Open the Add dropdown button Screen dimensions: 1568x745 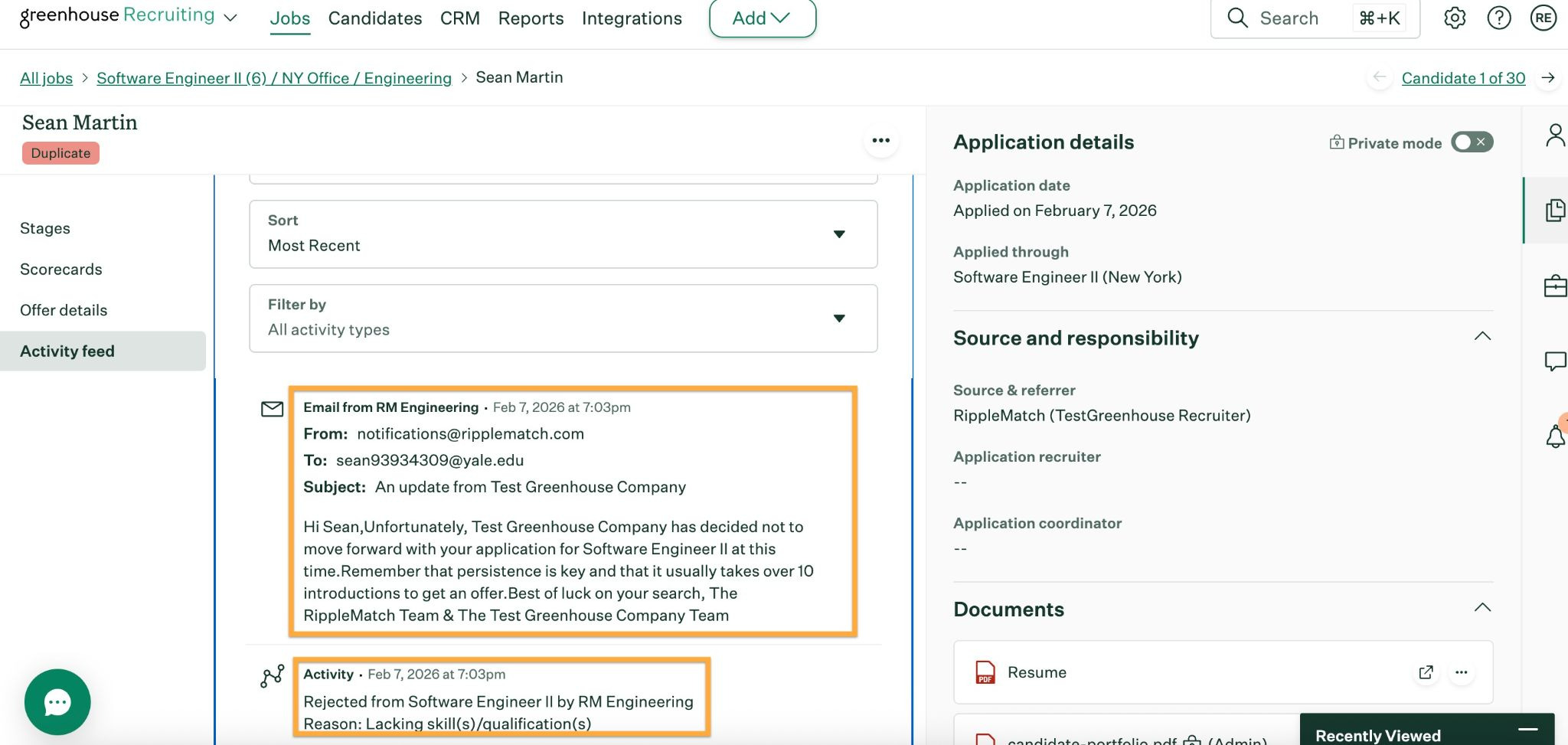[x=763, y=18]
